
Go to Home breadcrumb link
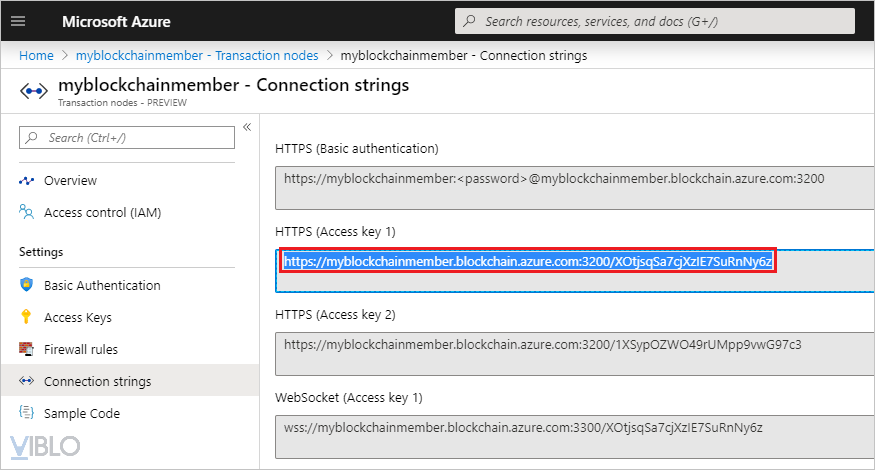coord(36,55)
